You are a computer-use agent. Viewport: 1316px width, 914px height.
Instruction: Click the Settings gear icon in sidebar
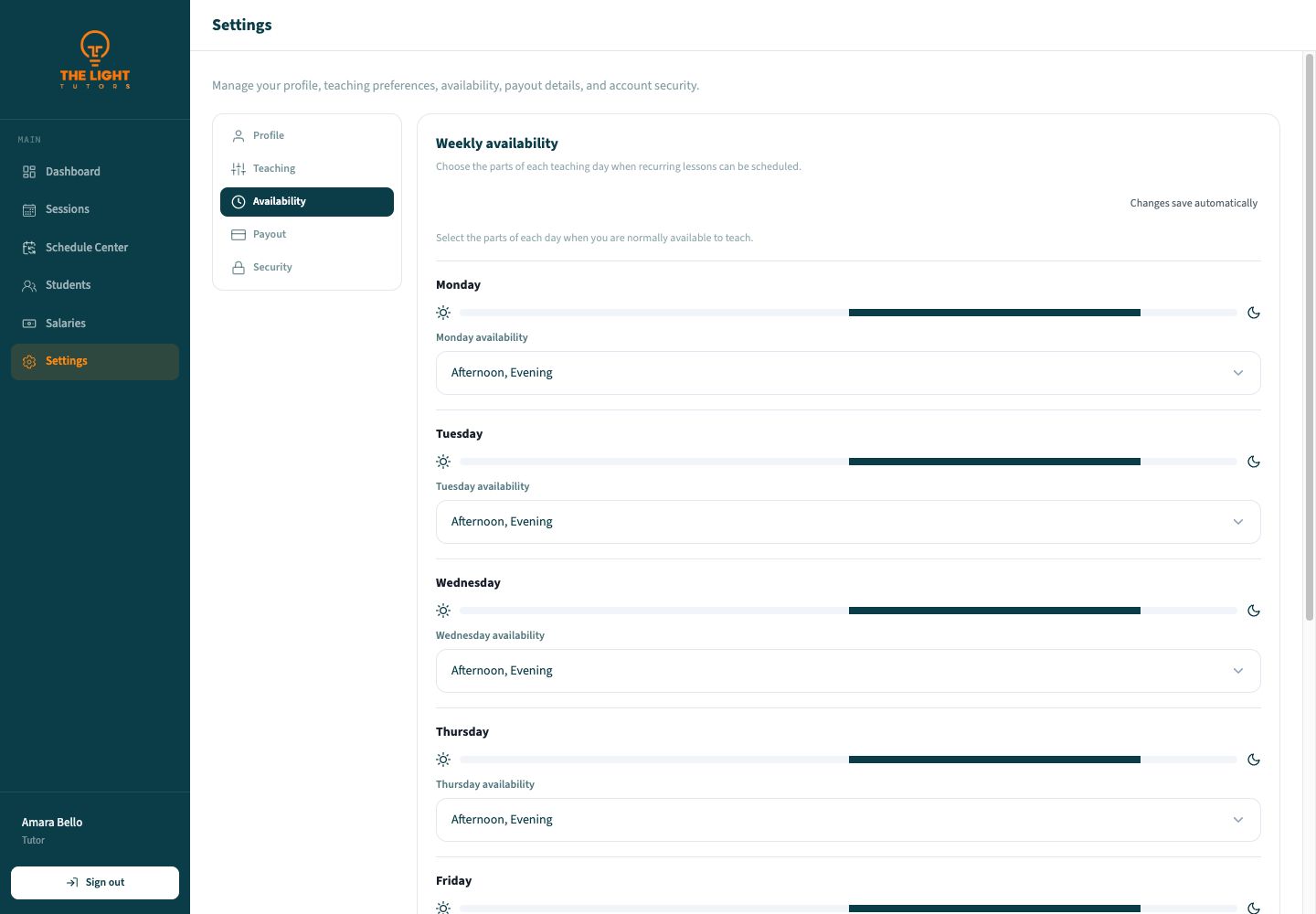(x=29, y=361)
